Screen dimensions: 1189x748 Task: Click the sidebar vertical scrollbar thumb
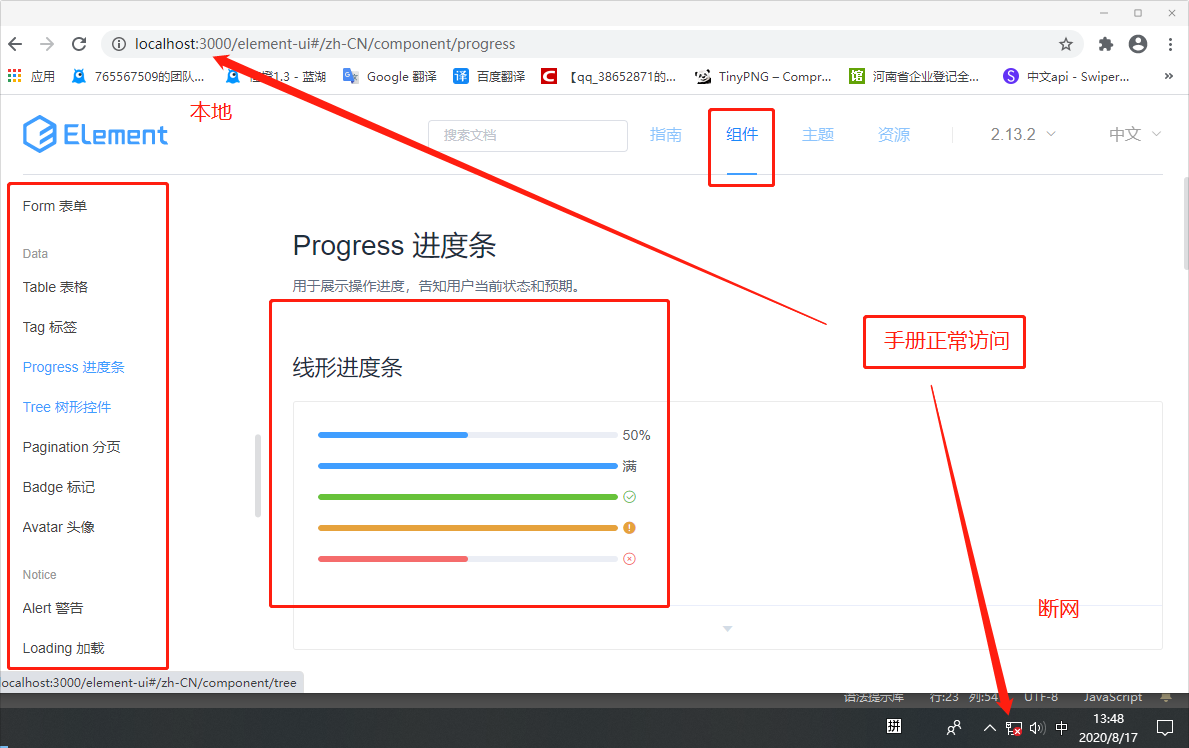pyautogui.click(x=258, y=476)
